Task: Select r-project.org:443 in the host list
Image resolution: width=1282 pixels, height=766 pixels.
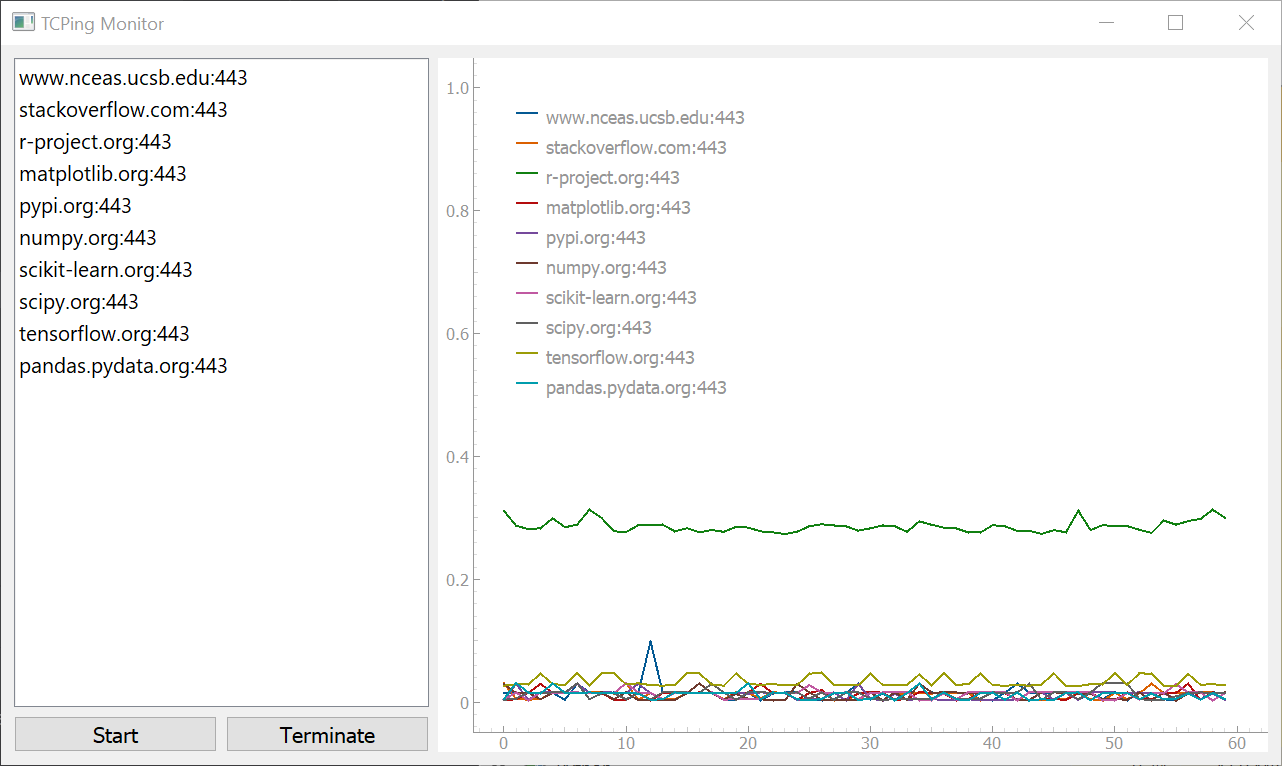Action: tap(221, 142)
